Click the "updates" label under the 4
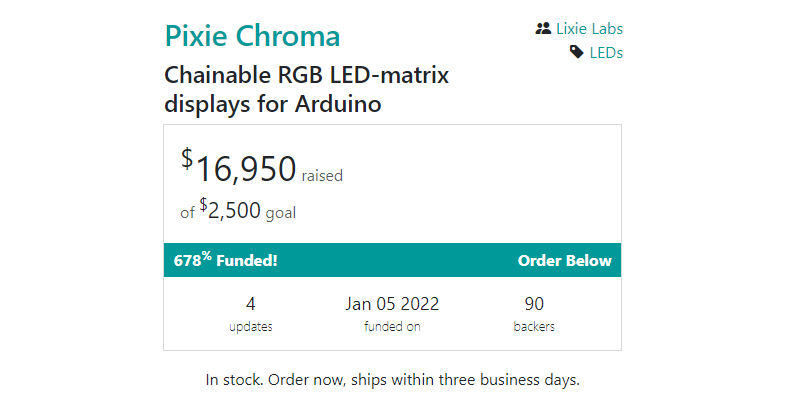 tap(250, 327)
